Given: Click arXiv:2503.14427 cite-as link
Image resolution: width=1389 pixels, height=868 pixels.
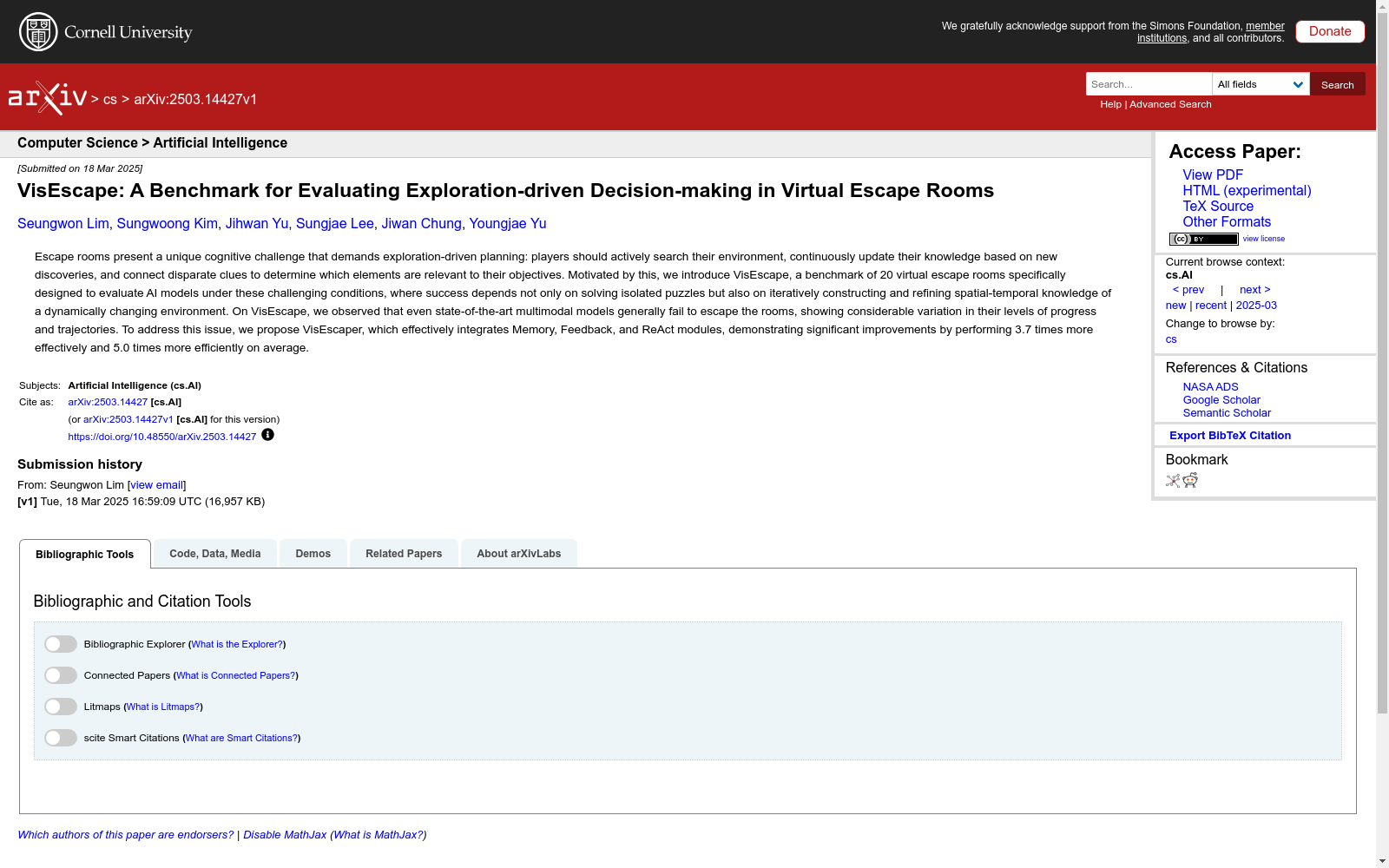Looking at the screenshot, I should [108, 403].
